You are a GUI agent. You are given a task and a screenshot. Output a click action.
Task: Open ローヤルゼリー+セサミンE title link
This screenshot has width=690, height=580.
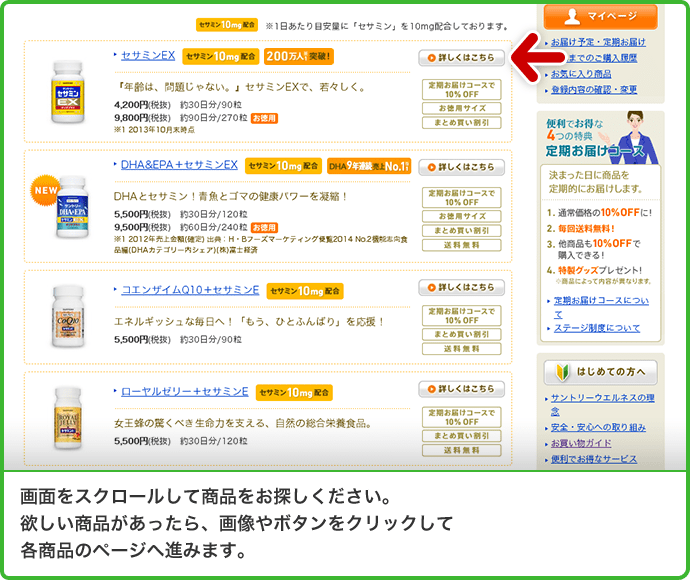tap(184, 392)
